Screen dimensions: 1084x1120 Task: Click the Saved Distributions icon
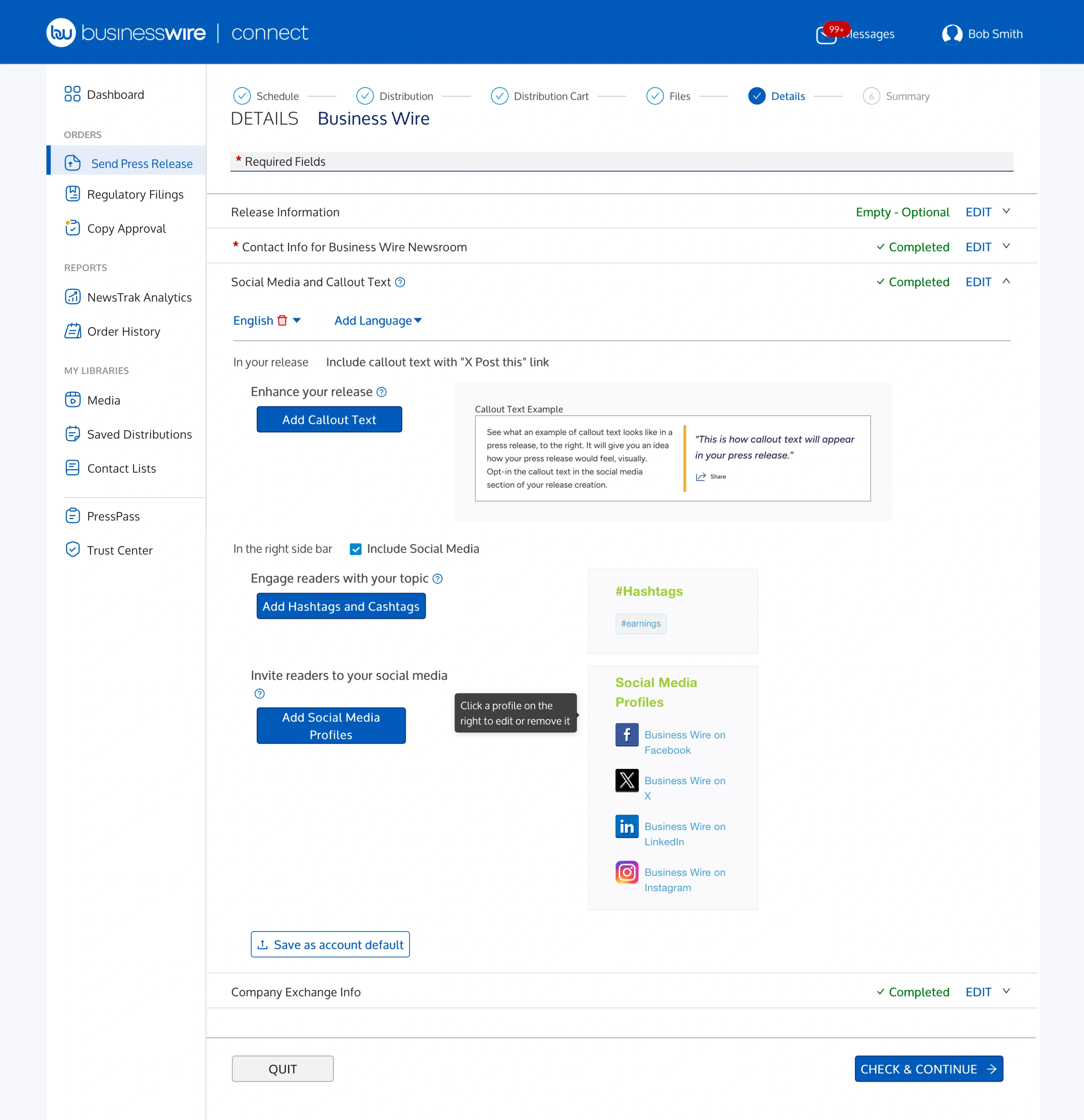pyautogui.click(x=73, y=434)
